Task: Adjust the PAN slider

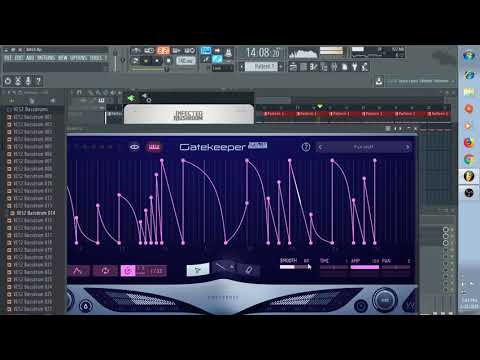Action: (396, 267)
